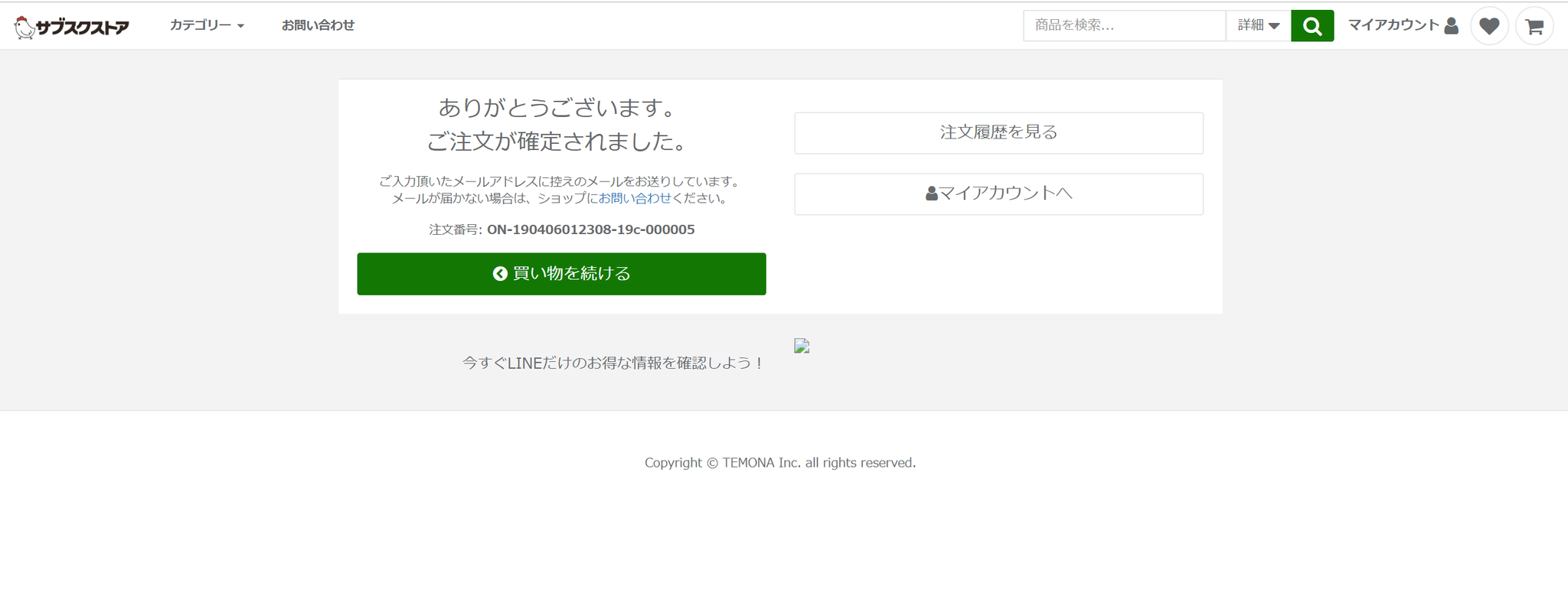This screenshot has width=1568, height=596.
Task: Click the サブスクストア logo
Action: click(x=72, y=27)
